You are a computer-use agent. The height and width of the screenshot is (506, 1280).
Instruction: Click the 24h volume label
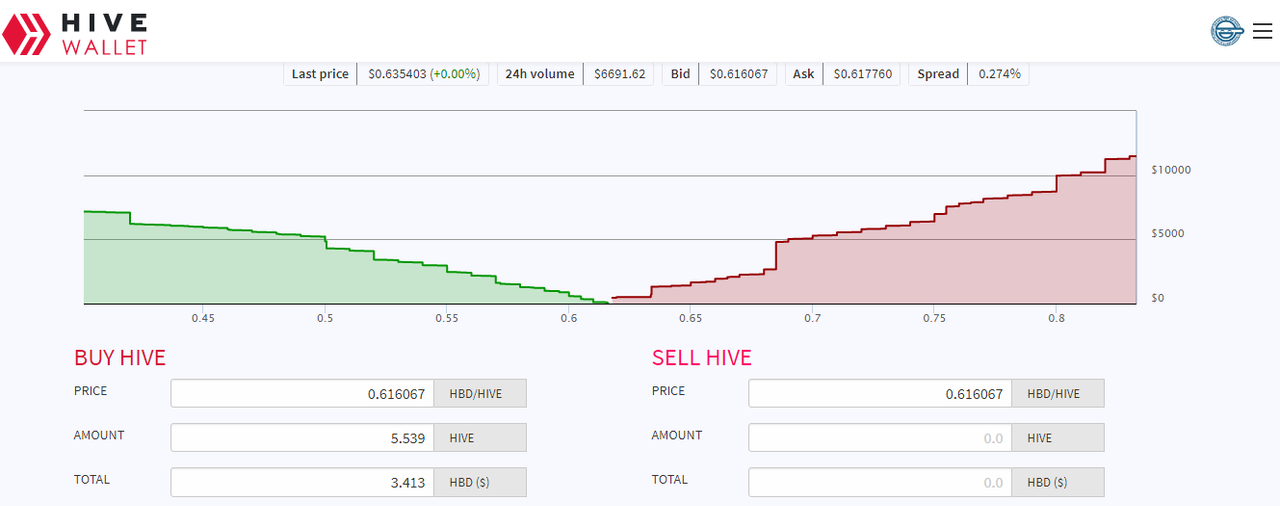click(x=540, y=74)
